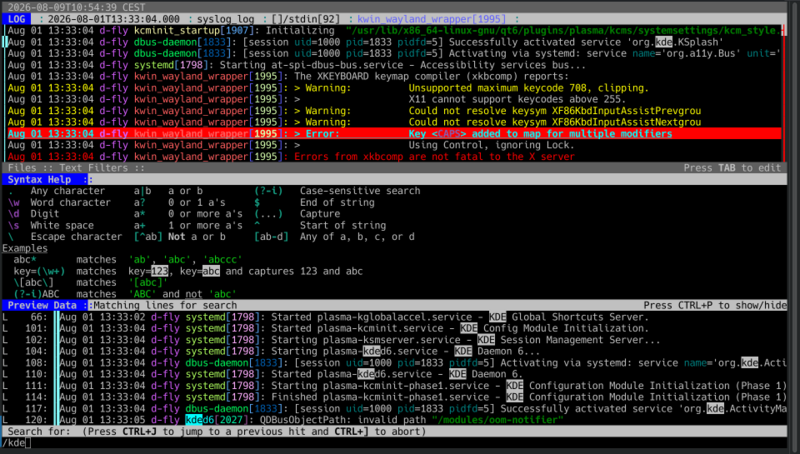The height and width of the screenshot is (454, 800).
Task: Click preview line 110 Started plasma-kded6.service
Action: (394, 374)
